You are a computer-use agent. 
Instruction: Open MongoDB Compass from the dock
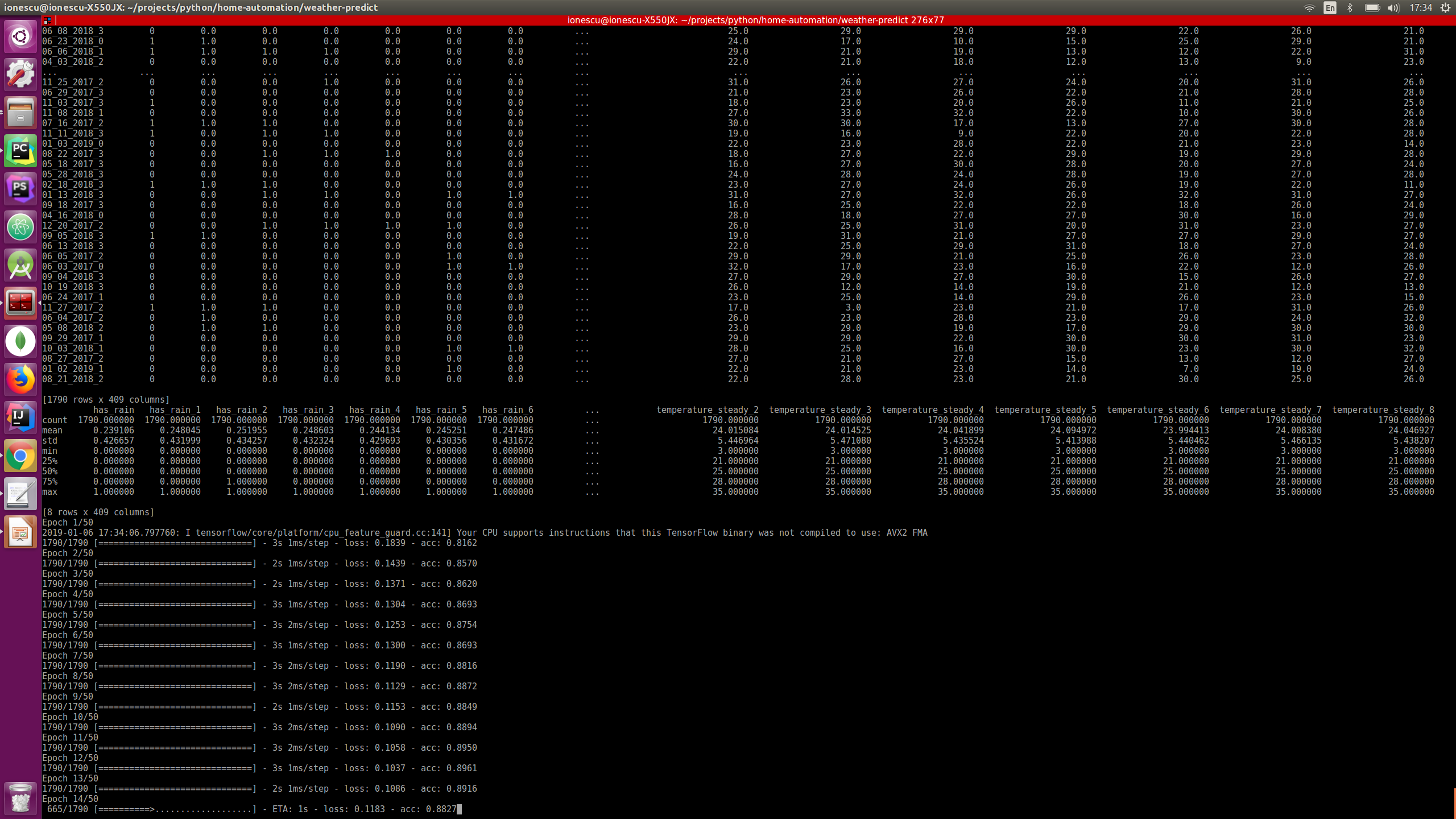[20, 341]
